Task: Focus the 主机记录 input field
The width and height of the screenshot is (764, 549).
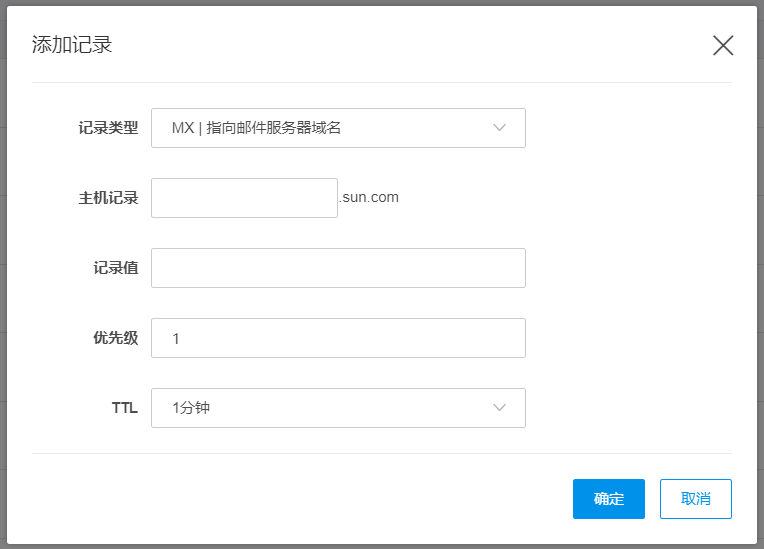Action: (244, 198)
